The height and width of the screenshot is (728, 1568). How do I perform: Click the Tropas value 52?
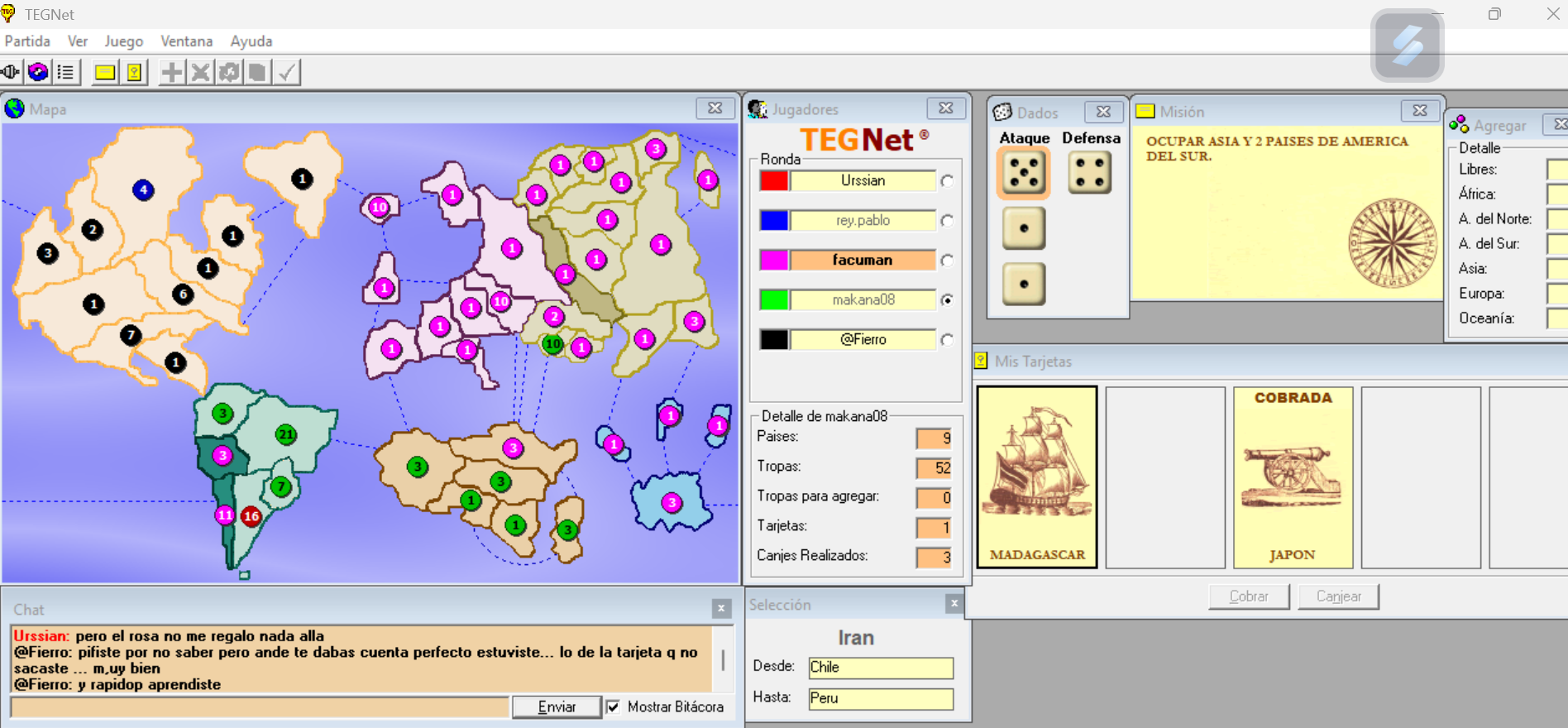click(x=934, y=468)
